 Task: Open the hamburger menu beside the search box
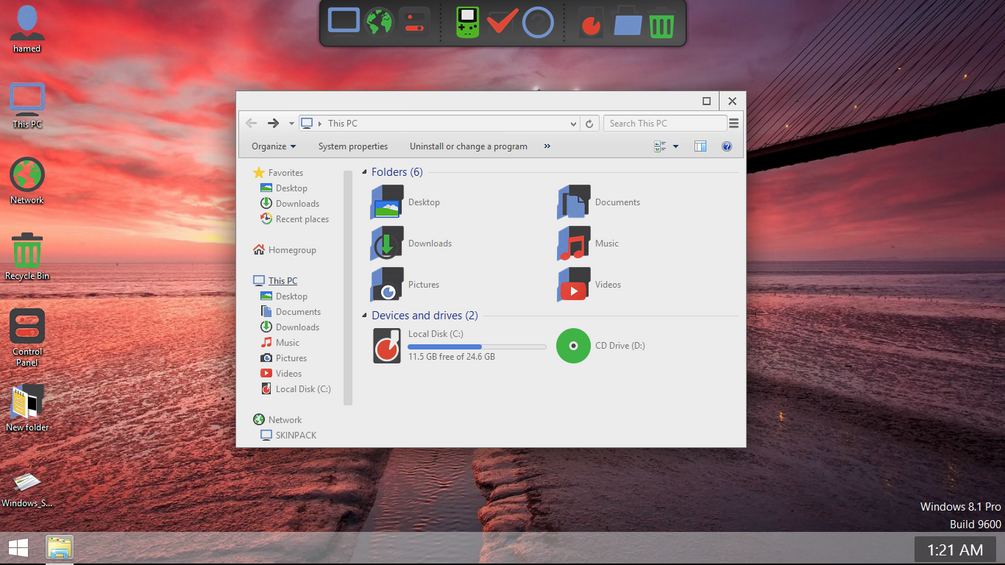(734, 123)
